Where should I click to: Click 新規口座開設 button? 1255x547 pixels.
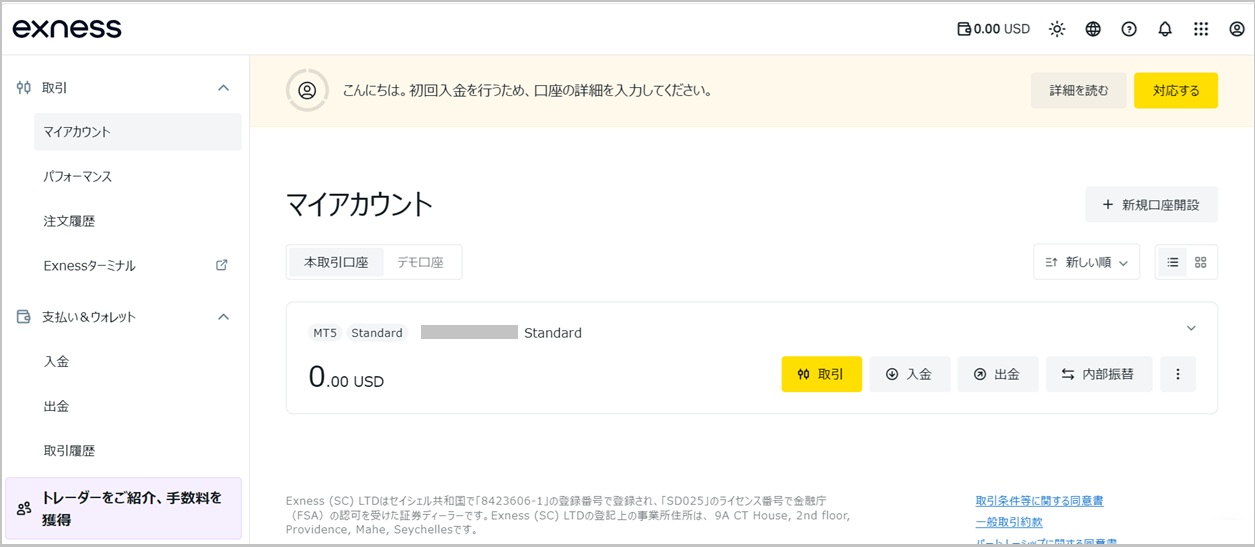coord(1152,205)
